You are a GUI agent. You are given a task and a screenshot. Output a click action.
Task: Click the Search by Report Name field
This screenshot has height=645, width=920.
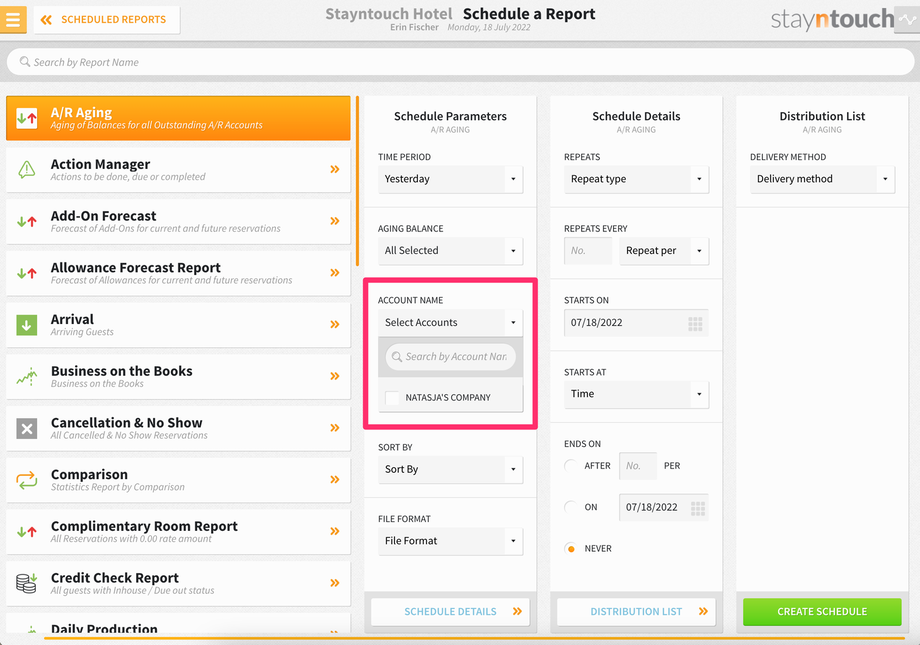(x=460, y=62)
